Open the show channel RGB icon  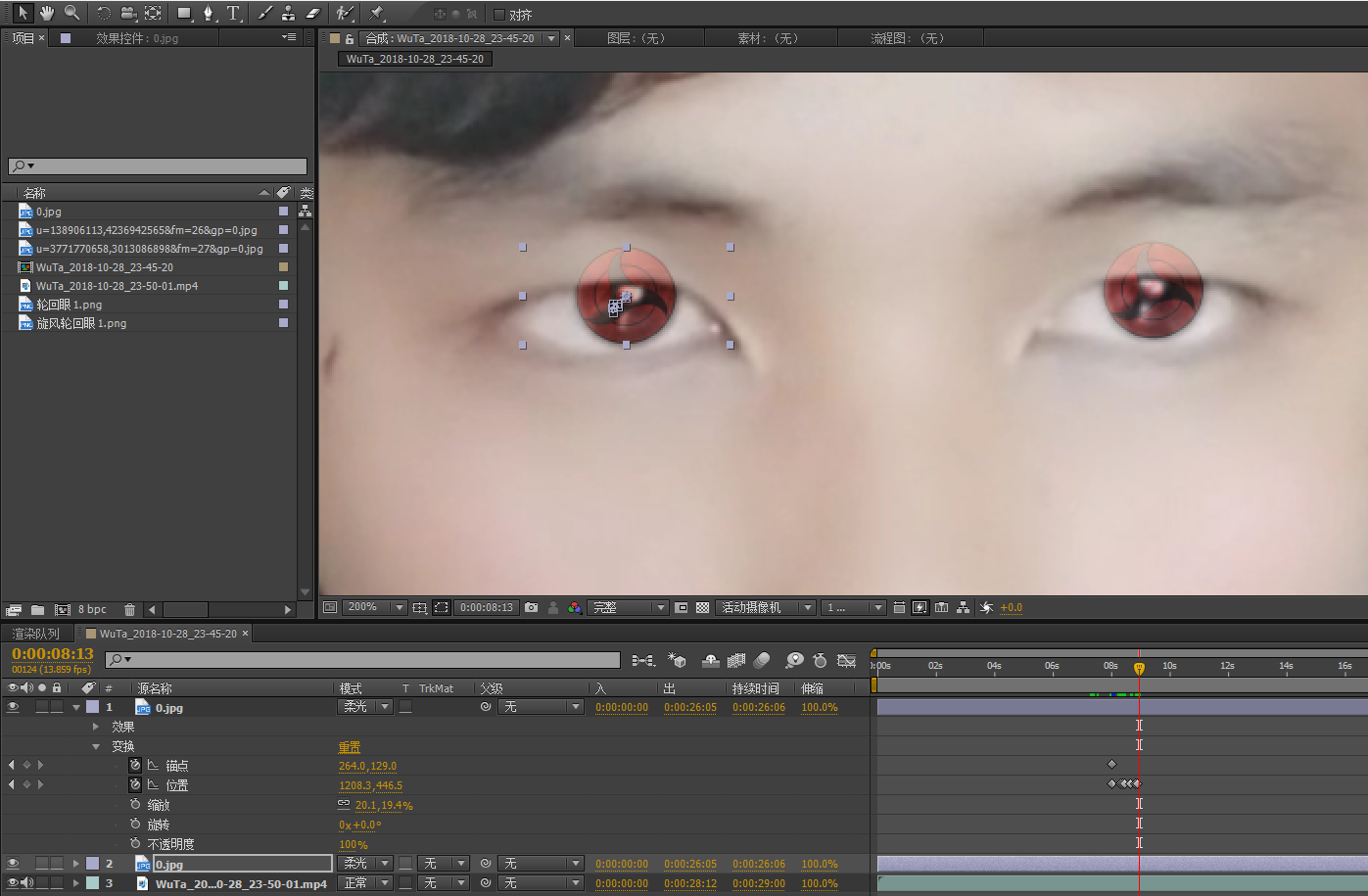575,607
